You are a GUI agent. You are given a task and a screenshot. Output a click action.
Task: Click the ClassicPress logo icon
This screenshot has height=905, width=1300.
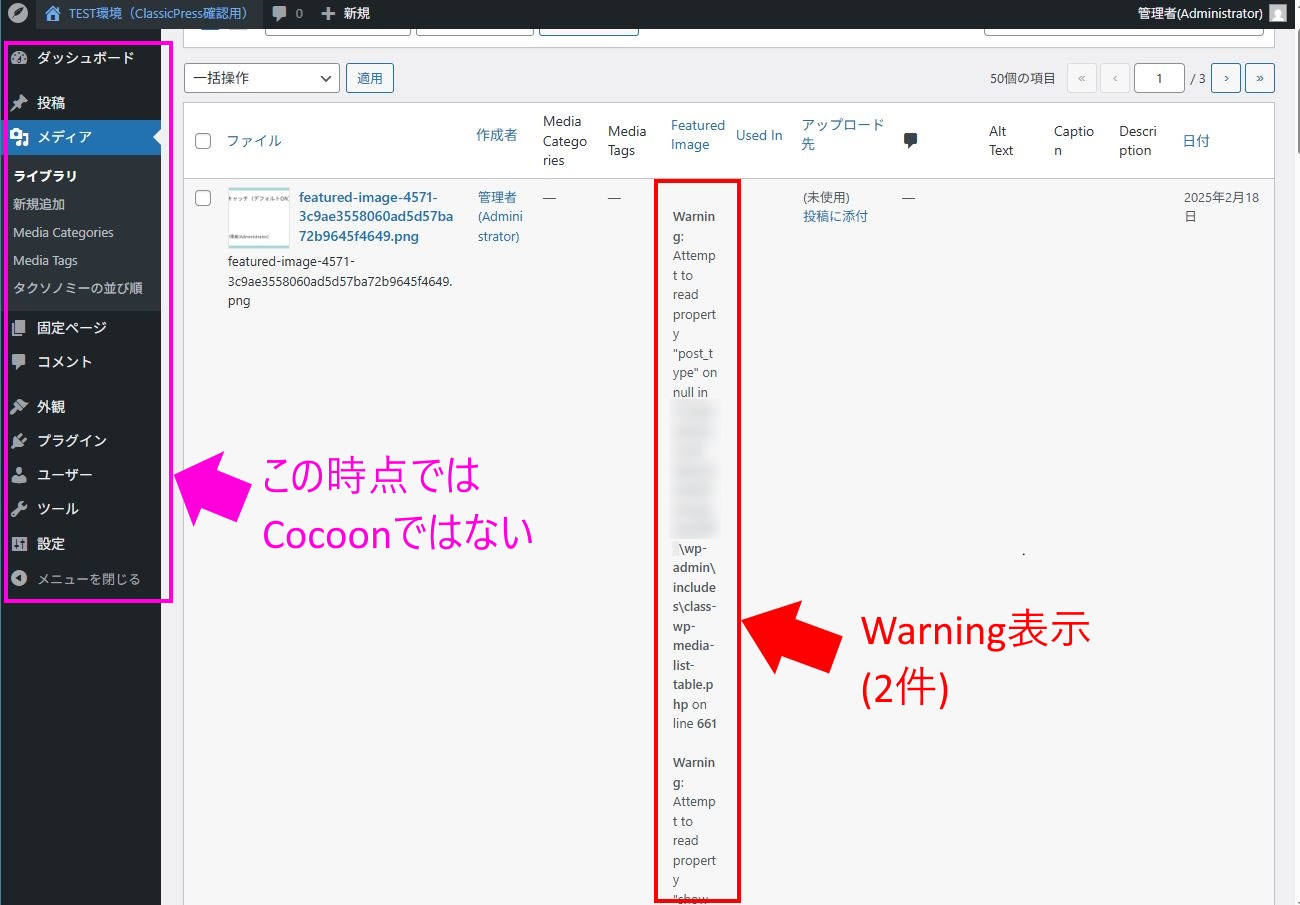(17, 14)
